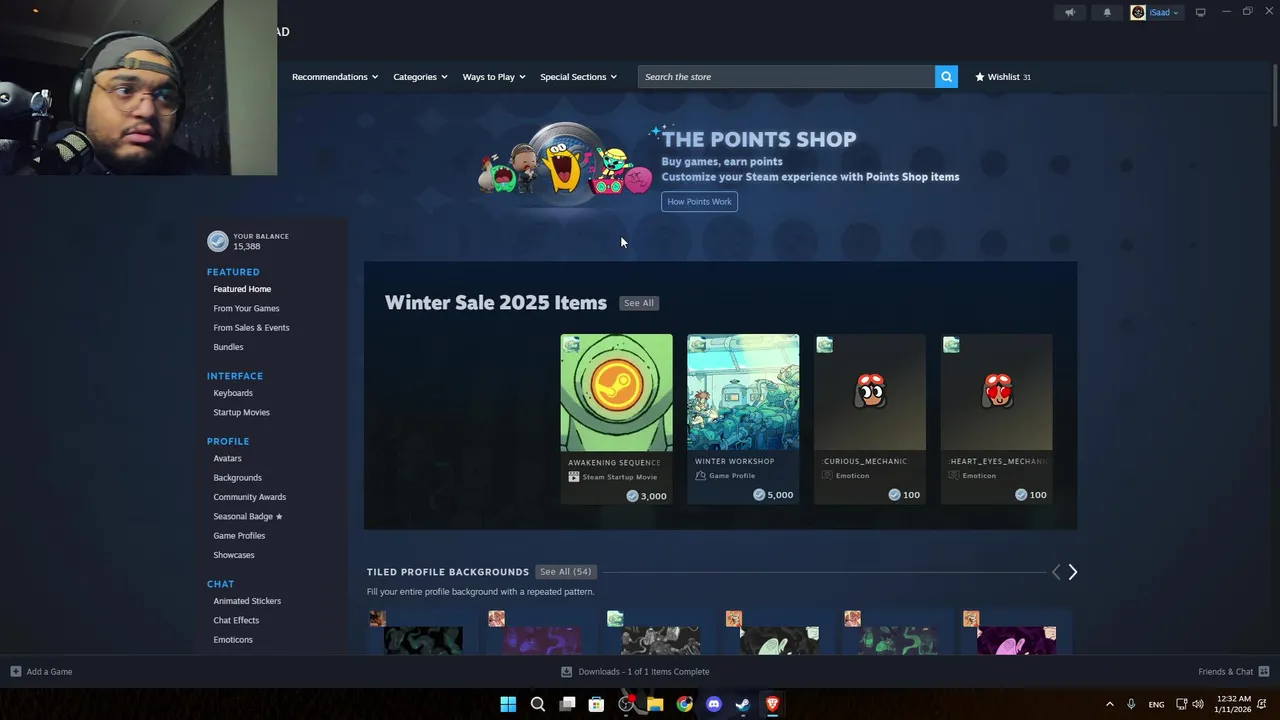Open the Showcases category
Image resolution: width=1280 pixels, height=720 pixels.
click(x=234, y=555)
